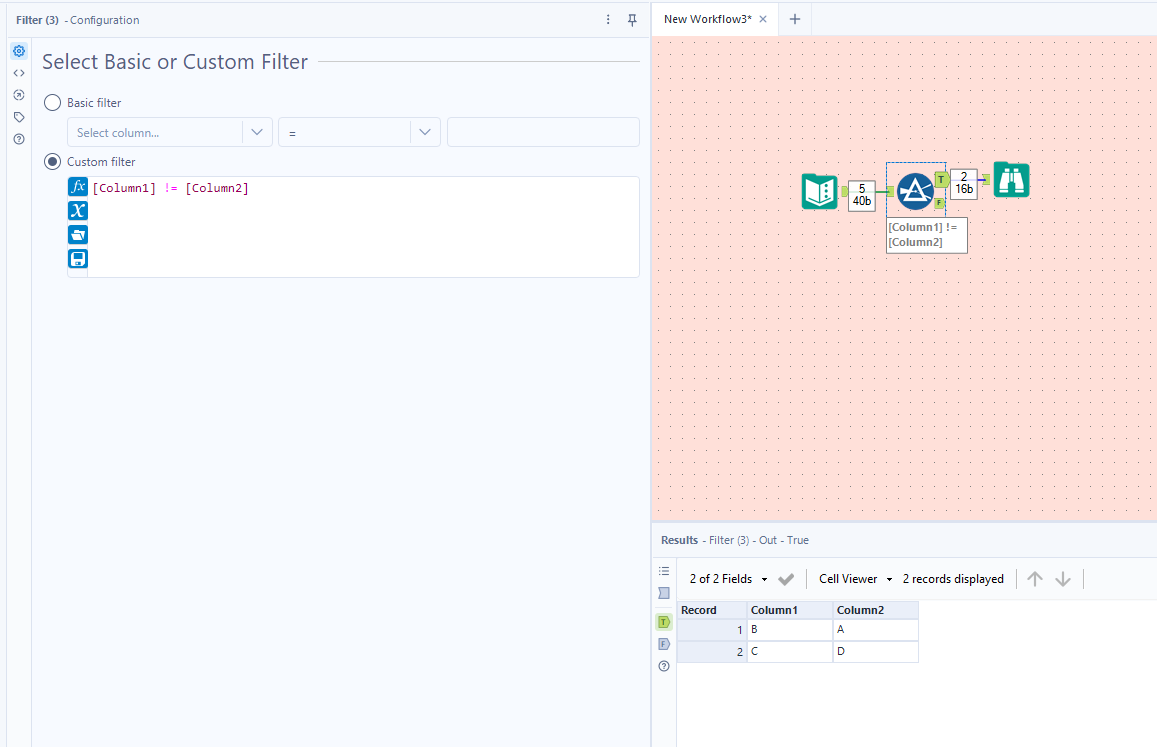The width and height of the screenshot is (1157, 747).
Task: Show the False output in the Results panel
Action: point(663,643)
